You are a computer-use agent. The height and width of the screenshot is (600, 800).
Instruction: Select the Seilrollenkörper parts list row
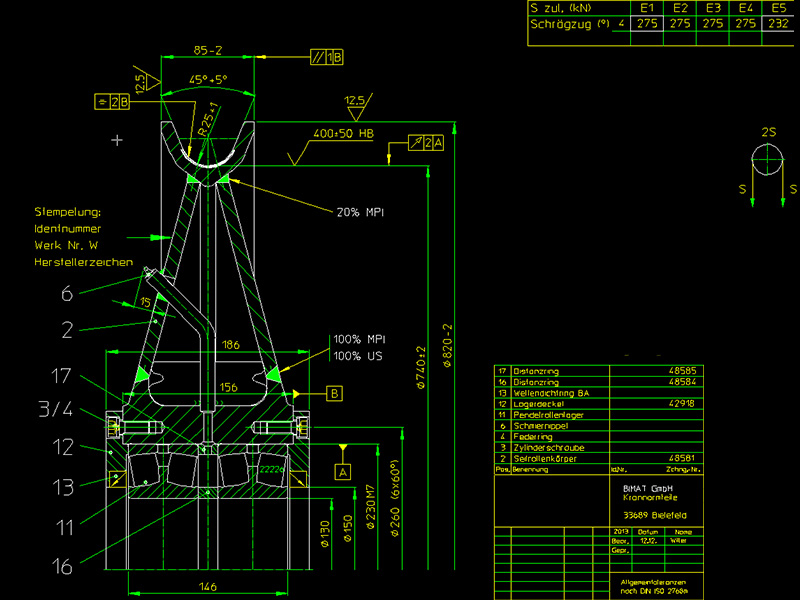599,459
